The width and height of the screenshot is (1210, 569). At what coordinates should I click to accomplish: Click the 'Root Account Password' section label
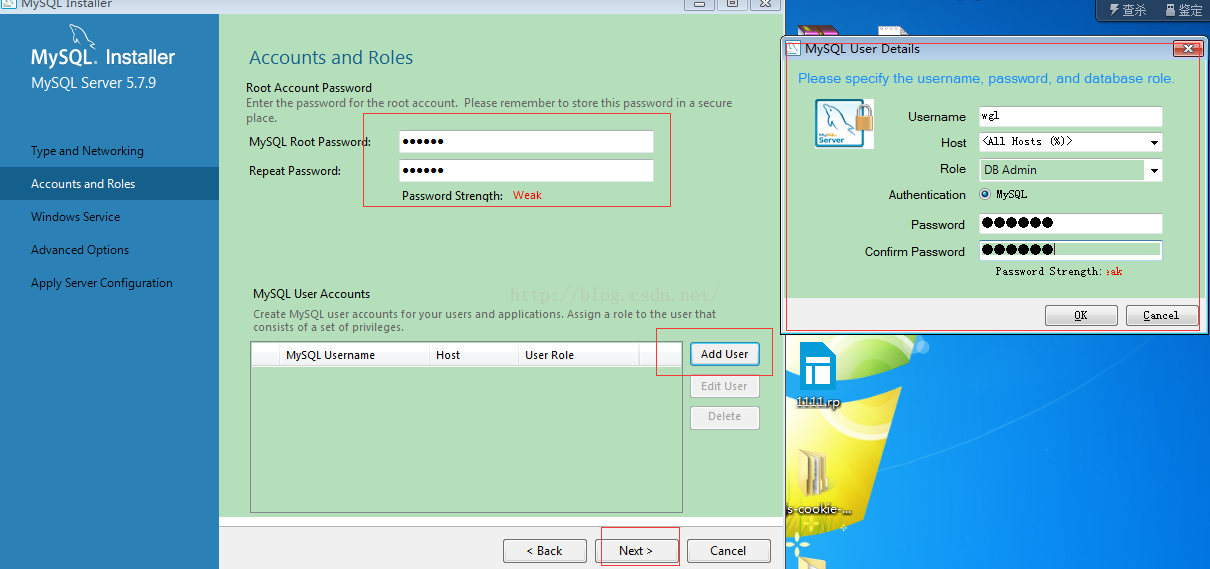click(x=309, y=88)
